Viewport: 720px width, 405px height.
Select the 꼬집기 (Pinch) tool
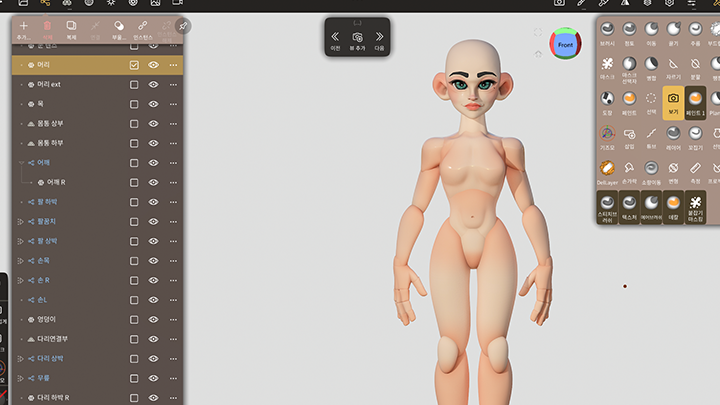[695, 138]
